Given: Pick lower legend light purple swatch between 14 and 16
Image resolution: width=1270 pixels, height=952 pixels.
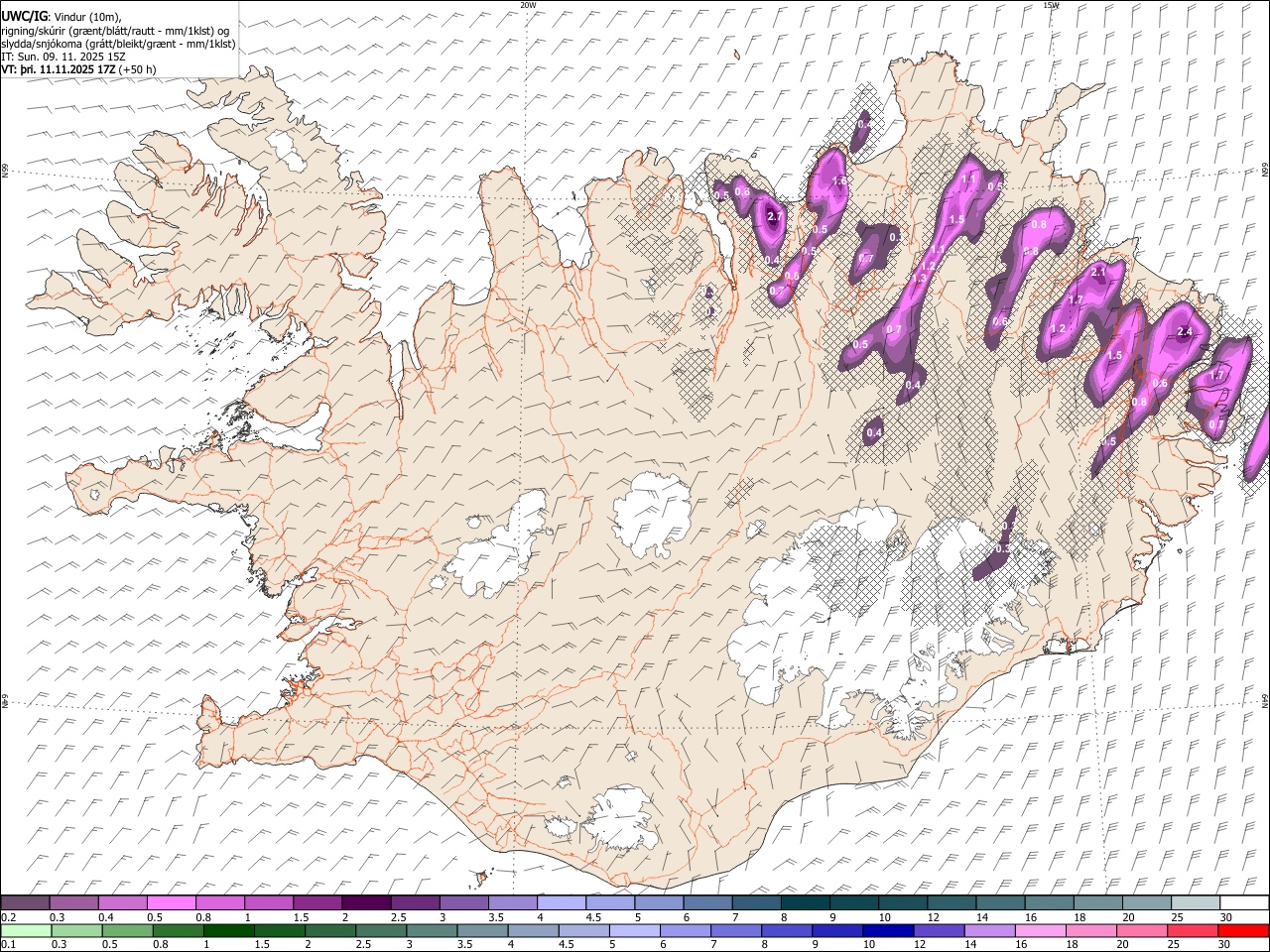Looking at the screenshot, I should coord(988,930).
